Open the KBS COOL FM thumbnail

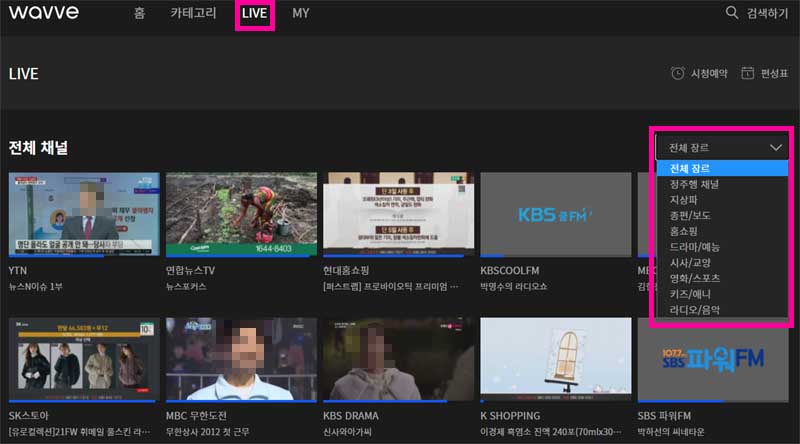click(556, 213)
